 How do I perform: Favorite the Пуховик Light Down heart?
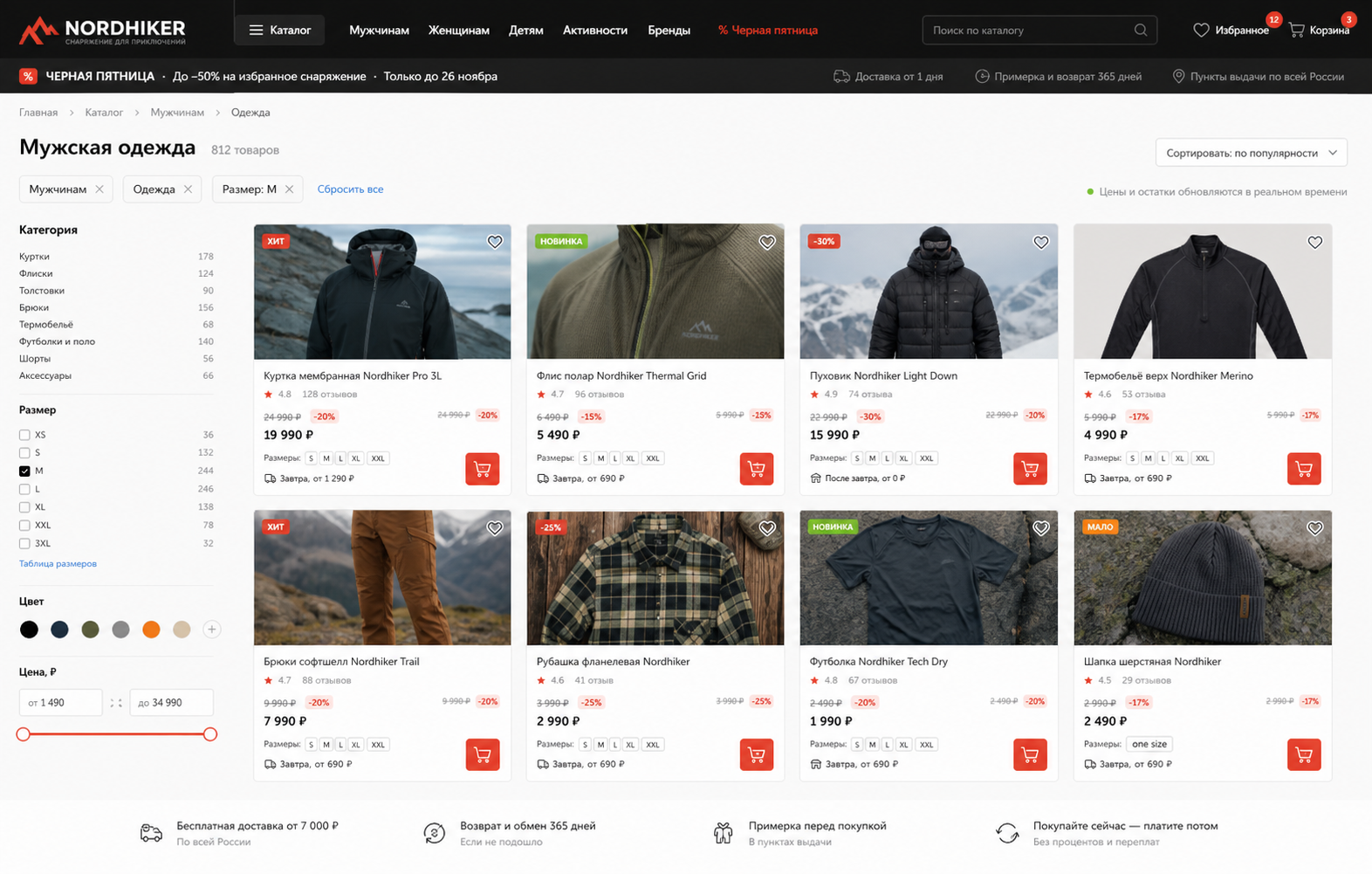click(1041, 242)
